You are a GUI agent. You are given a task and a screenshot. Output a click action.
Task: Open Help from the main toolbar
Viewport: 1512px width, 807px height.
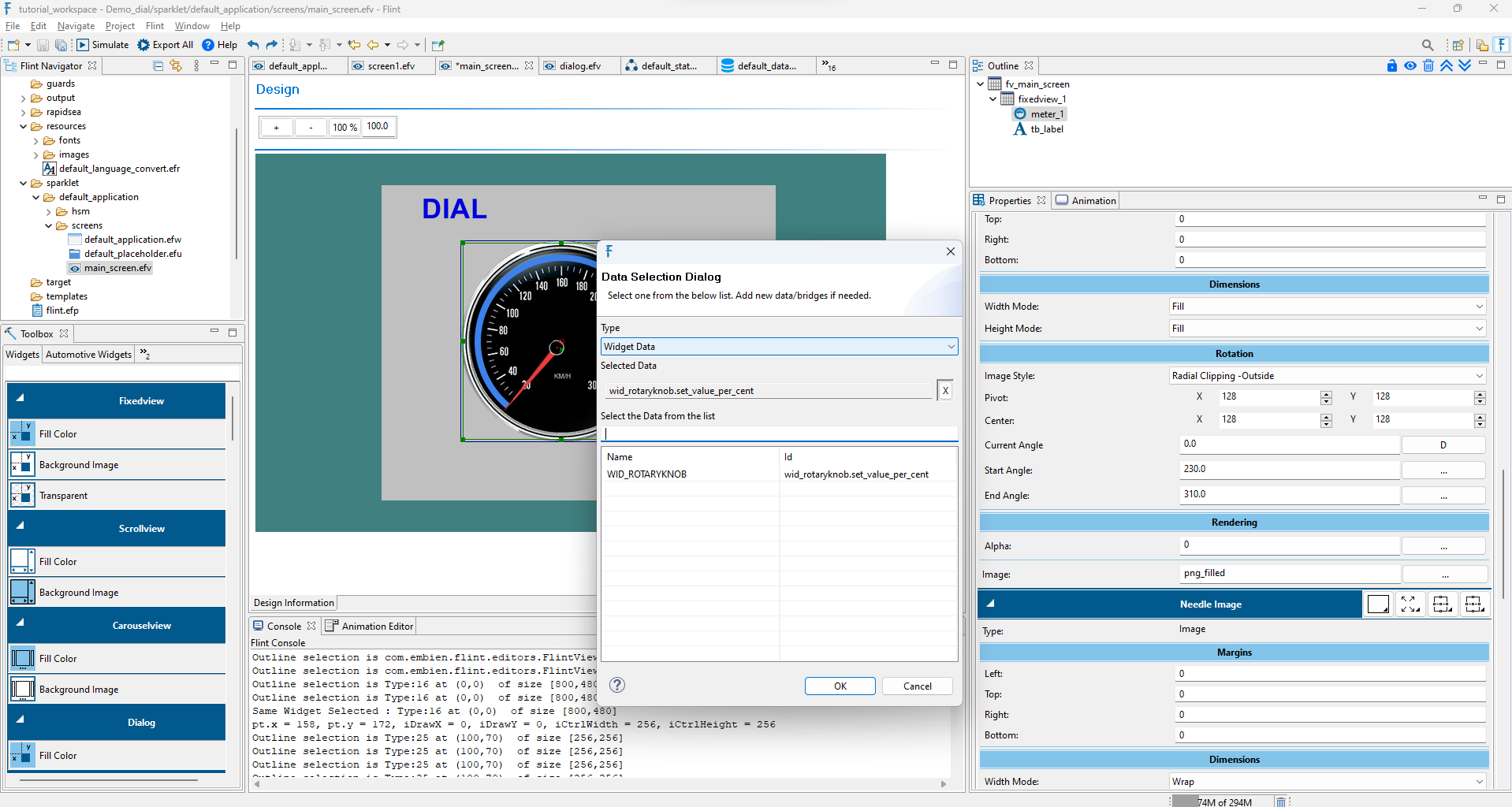point(219,45)
